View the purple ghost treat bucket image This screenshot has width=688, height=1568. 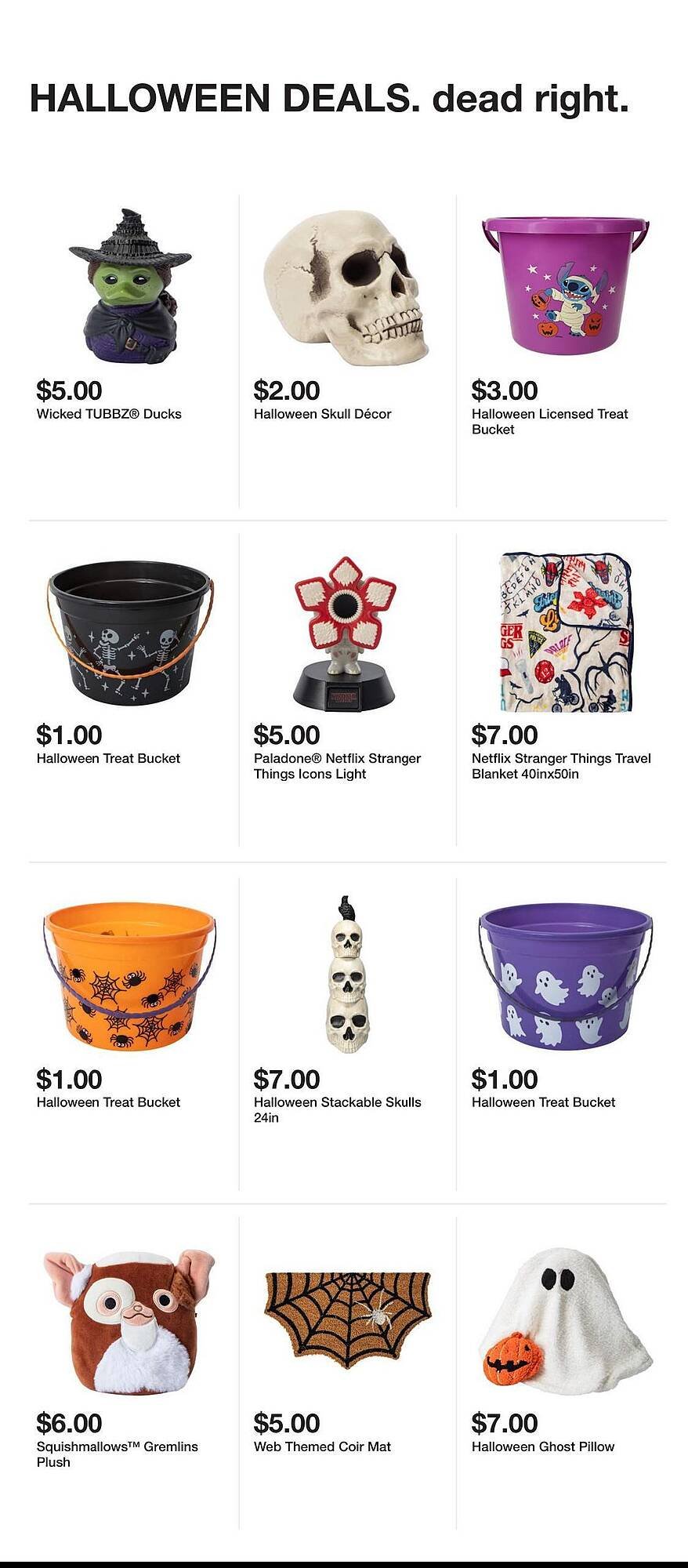click(566, 977)
